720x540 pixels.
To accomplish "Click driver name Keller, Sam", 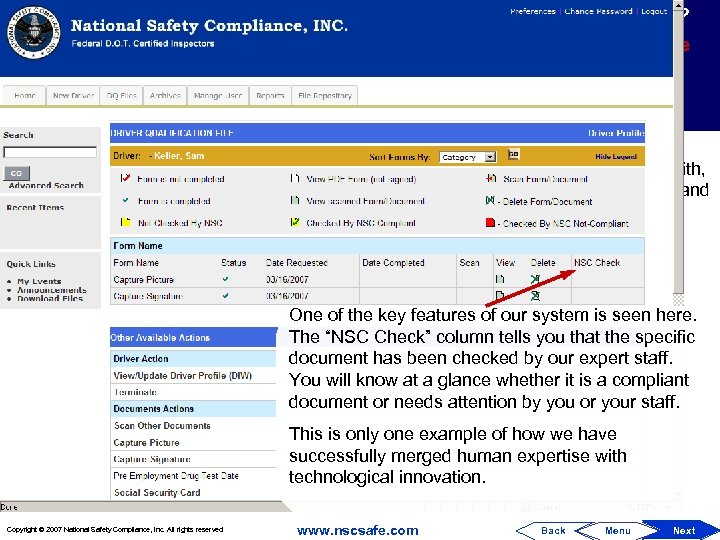I will coord(178,156).
